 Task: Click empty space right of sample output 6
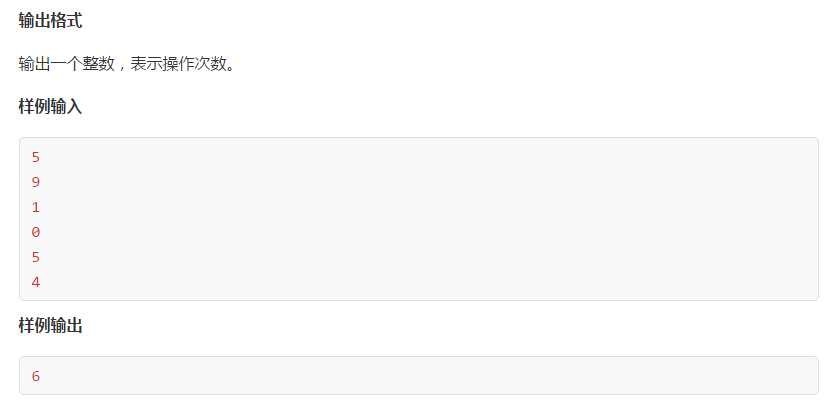[424, 376]
